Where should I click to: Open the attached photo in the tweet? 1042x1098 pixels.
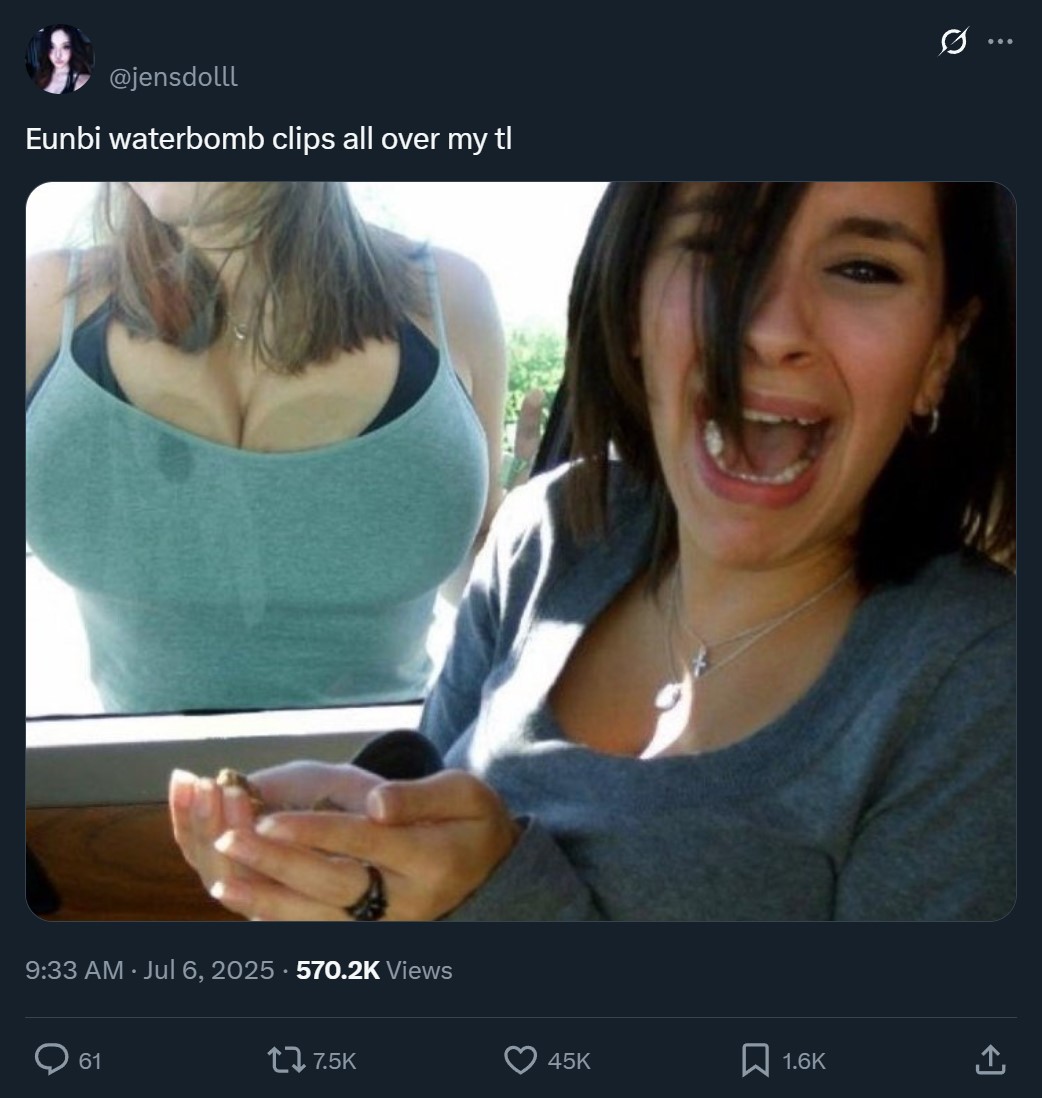coord(521,551)
